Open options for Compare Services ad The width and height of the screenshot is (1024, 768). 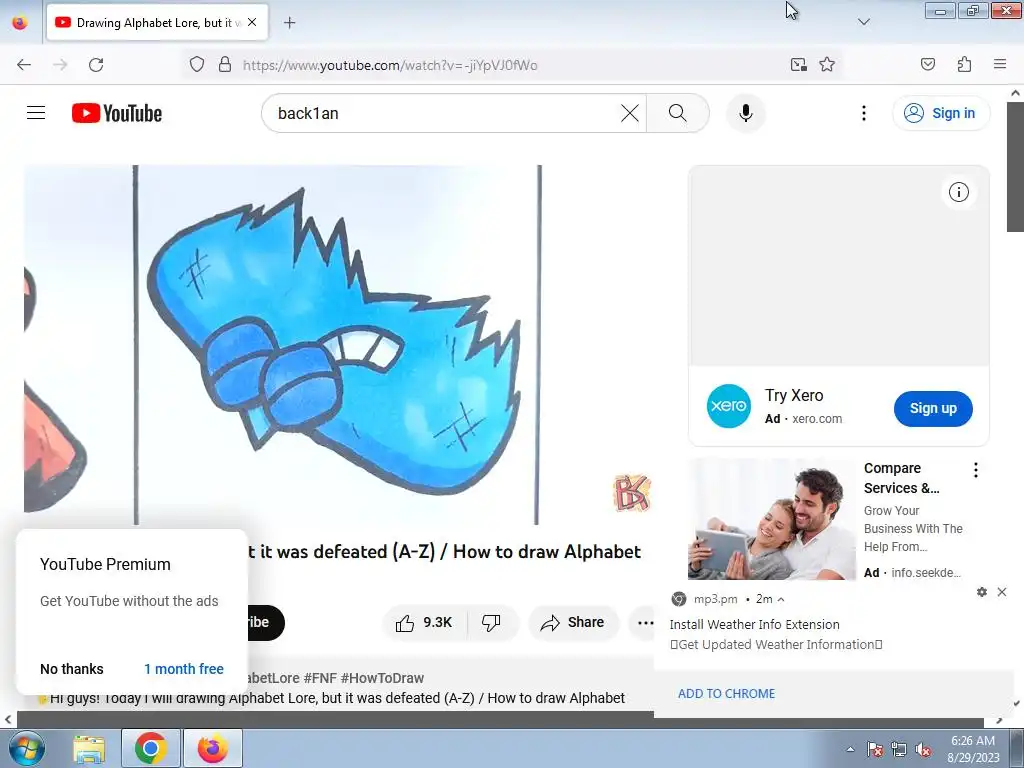pyautogui.click(x=975, y=470)
